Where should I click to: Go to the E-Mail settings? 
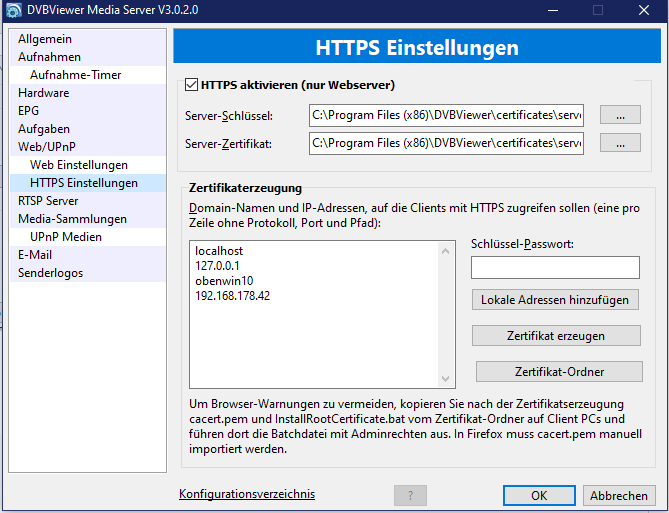click(x=87, y=255)
